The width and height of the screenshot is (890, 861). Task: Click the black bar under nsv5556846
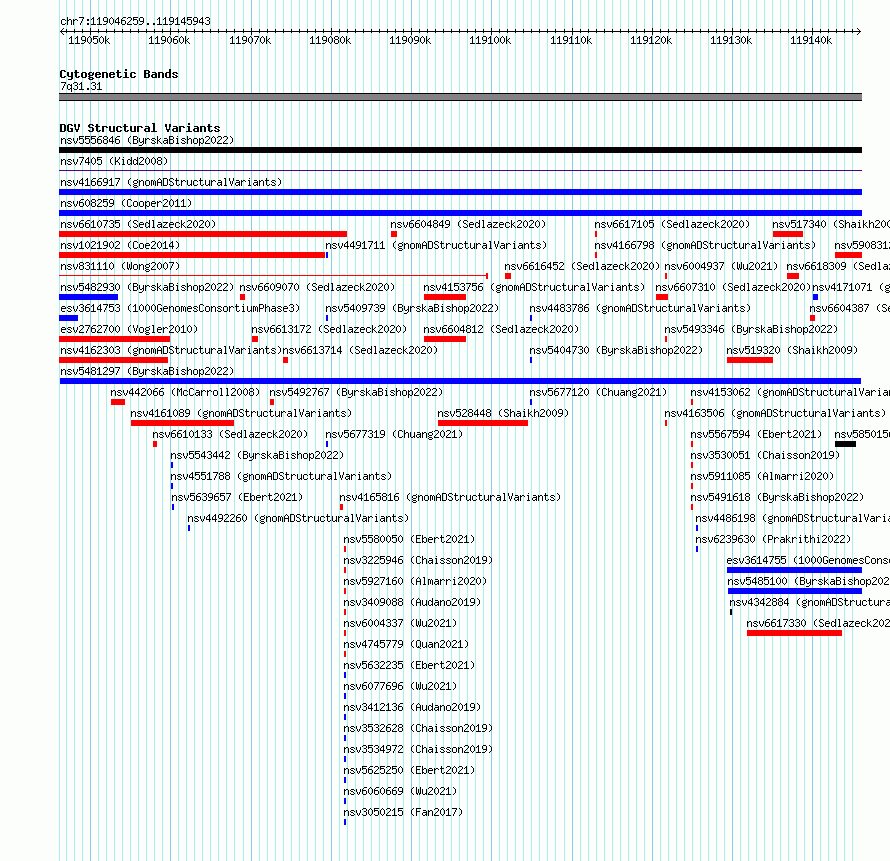(x=460, y=150)
